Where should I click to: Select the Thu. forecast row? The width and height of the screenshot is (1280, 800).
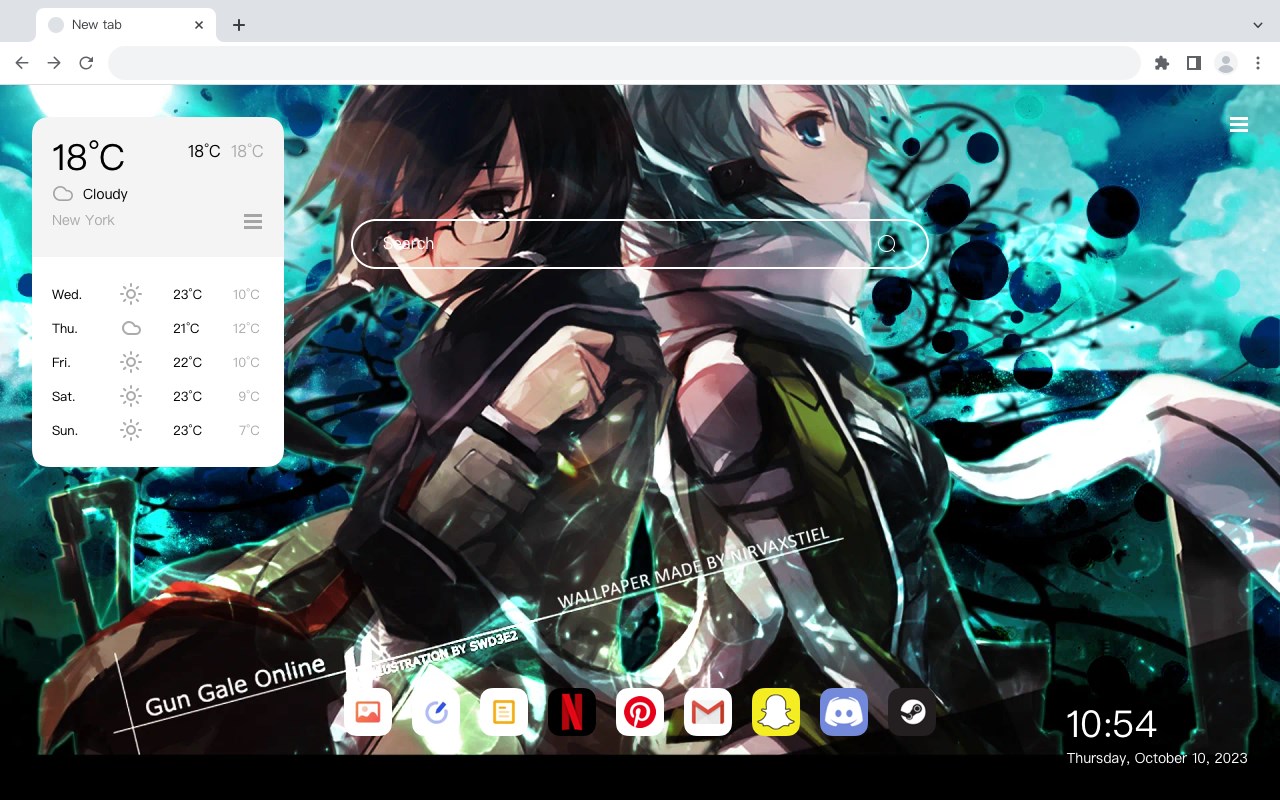coord(158,328)
